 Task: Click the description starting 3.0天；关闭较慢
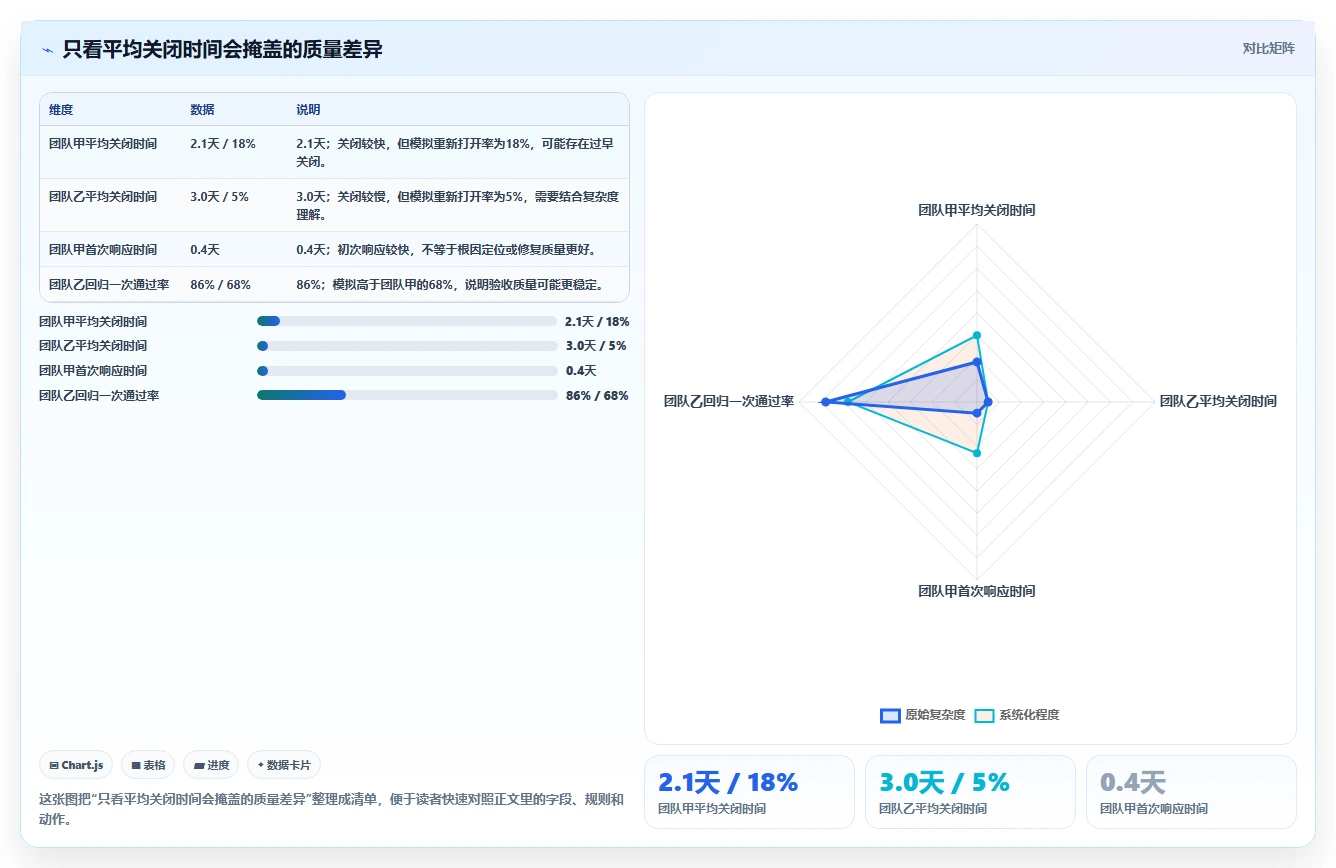click(x=457, y=206)
